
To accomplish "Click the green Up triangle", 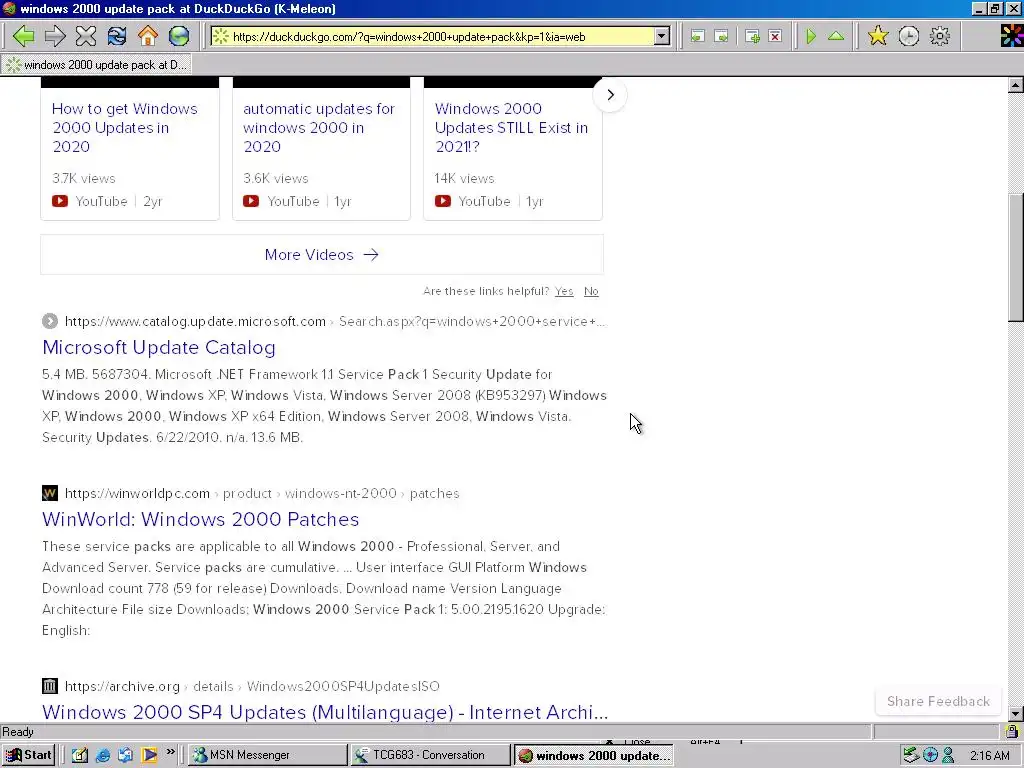I will pyautogui.click(x=836, y=37).
